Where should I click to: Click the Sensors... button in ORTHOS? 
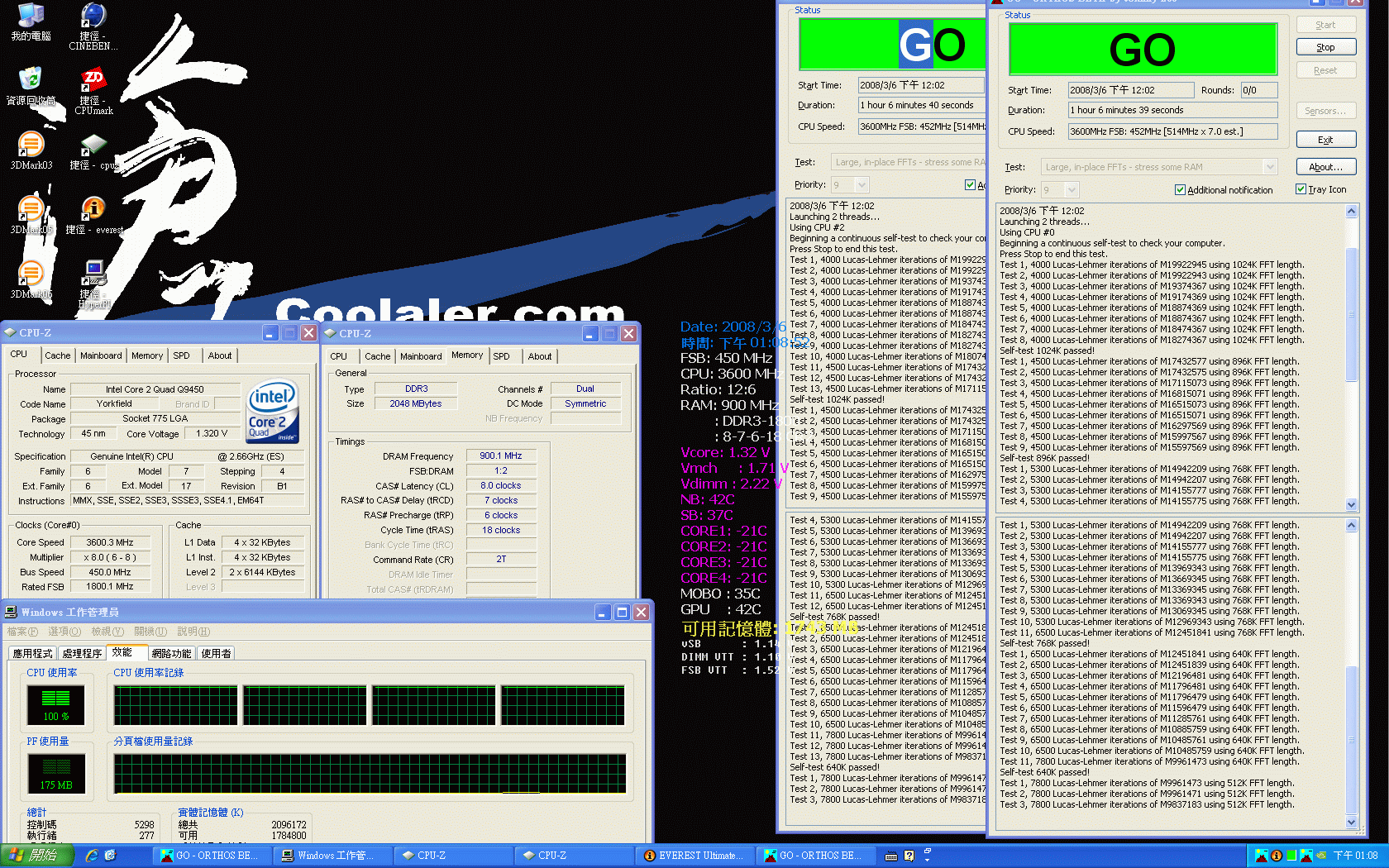click(x=1325, y=111)
